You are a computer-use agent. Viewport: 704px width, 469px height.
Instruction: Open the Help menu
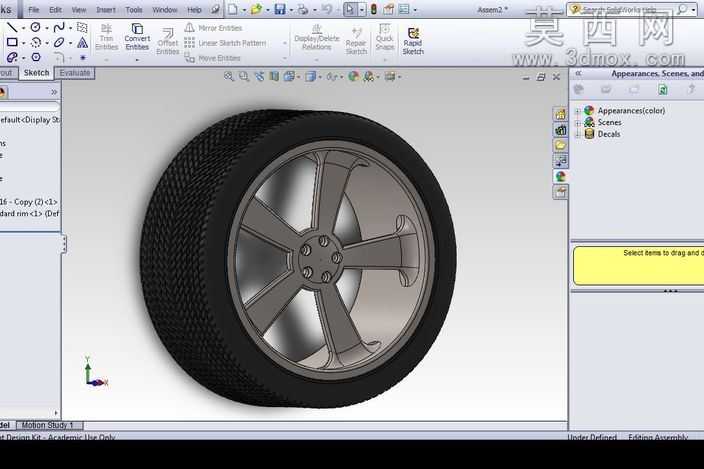click(x=194, y=9)
